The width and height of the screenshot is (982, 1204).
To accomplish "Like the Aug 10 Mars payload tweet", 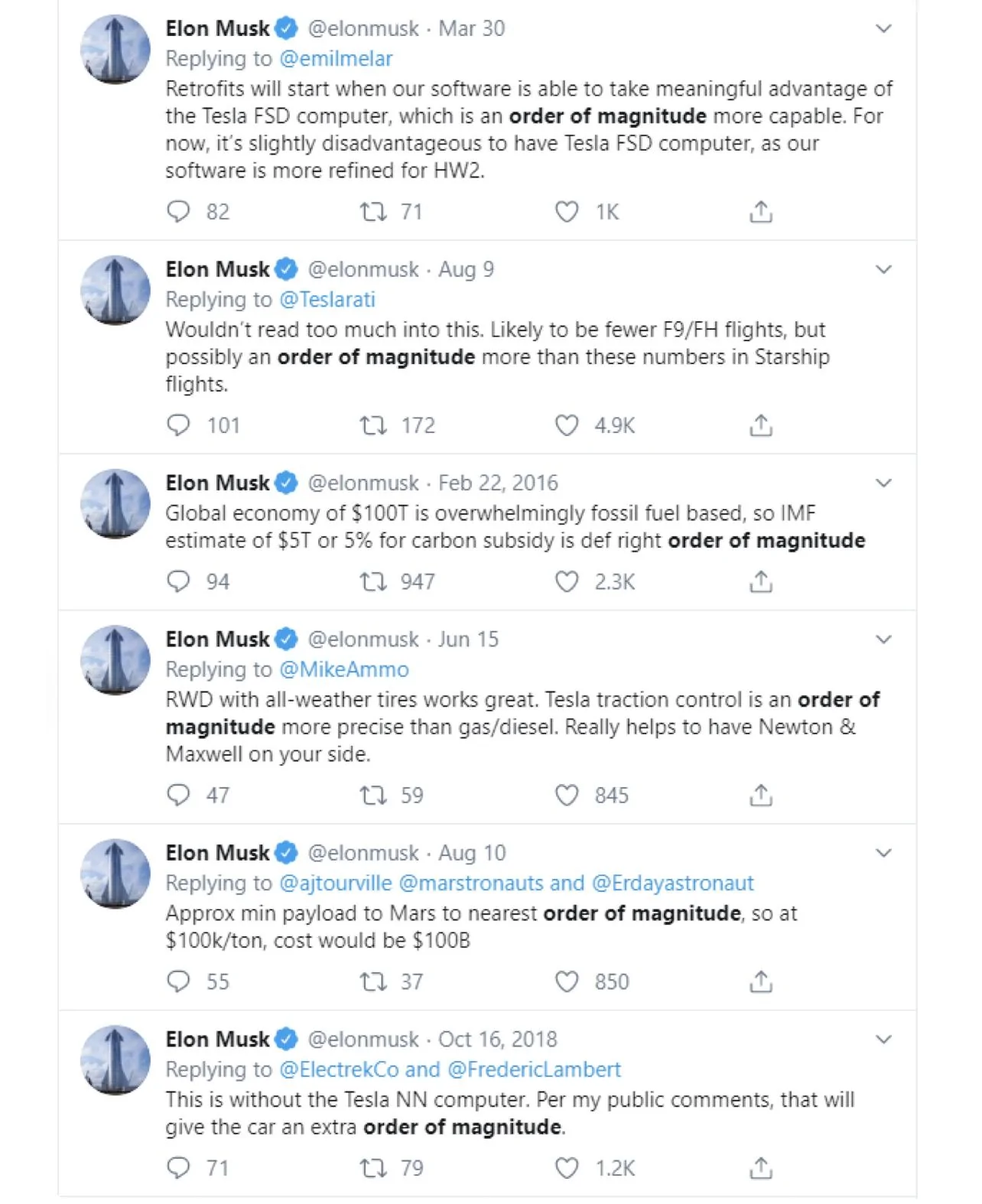I will [x=567, y=981].
